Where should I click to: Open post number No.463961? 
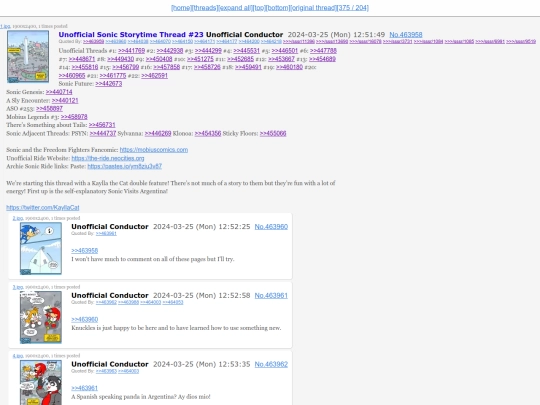pyautogui.click(x=271, y=295)
